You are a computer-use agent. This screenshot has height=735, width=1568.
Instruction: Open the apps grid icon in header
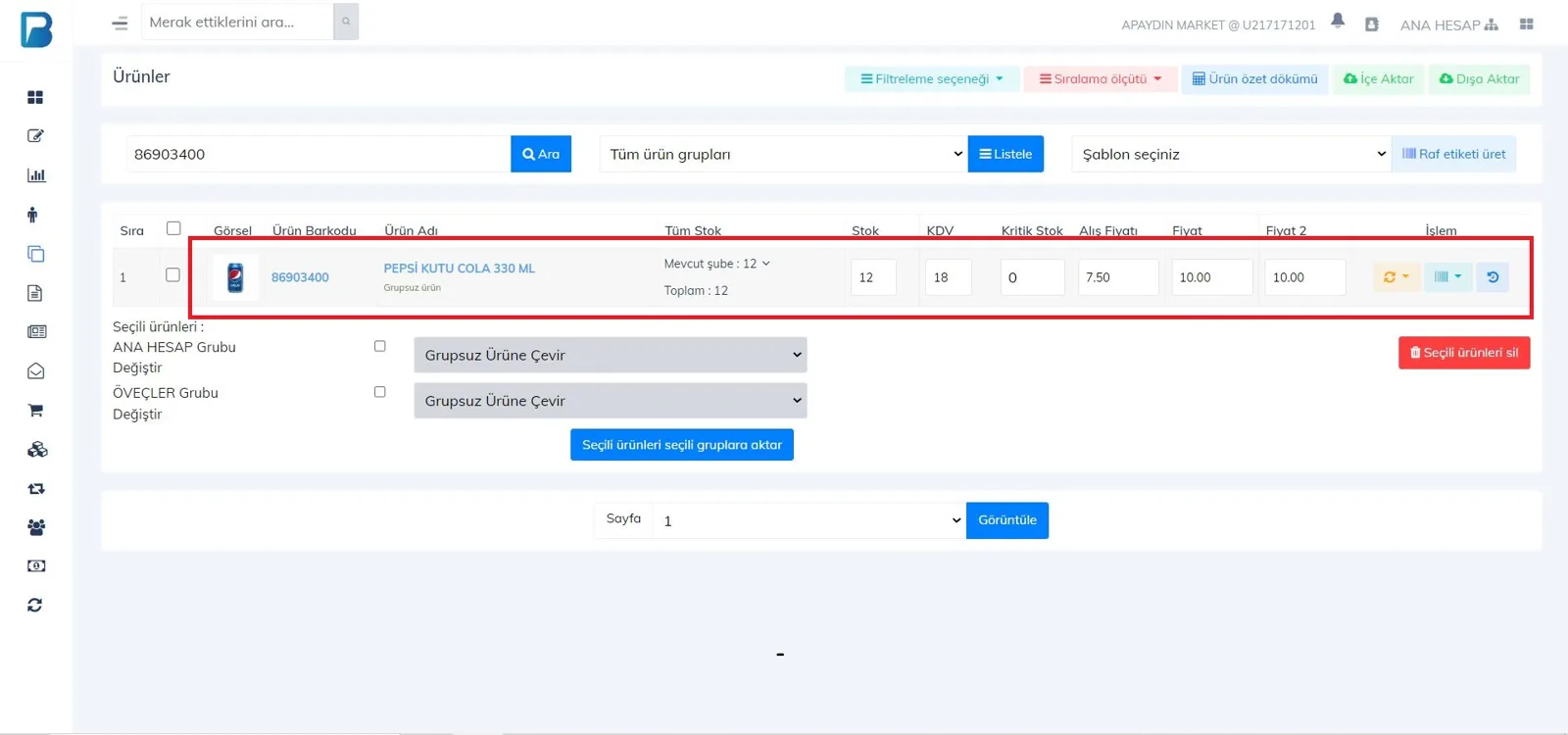[x=1526, y=24]
